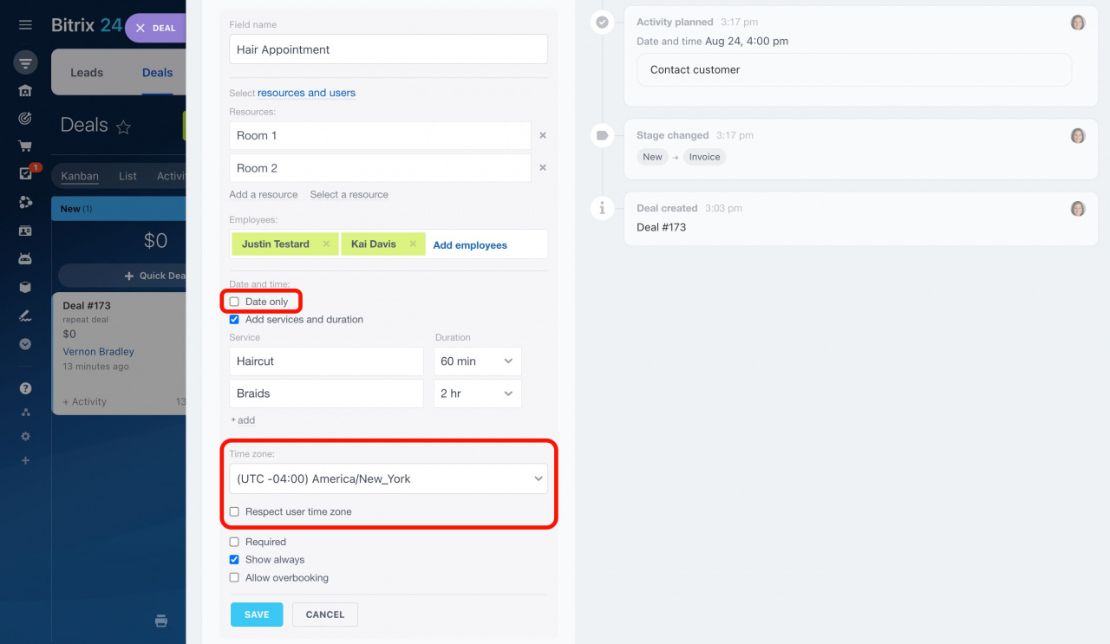Image resolution: width=1110 pixels, height=644 pixels.
Task: Click the Contact customer activity text
Action: (694, 69)
